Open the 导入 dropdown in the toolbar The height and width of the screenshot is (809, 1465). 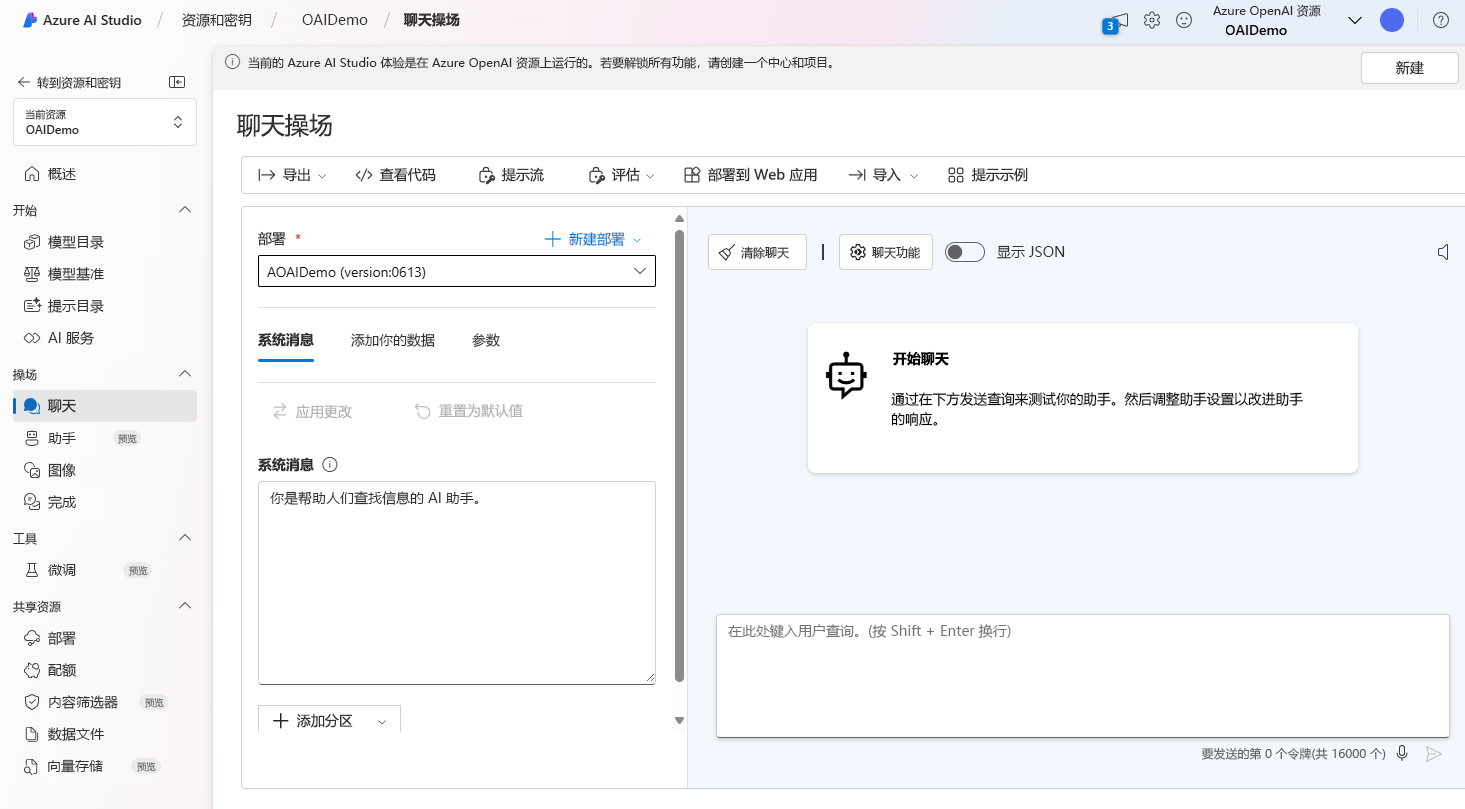883,175
